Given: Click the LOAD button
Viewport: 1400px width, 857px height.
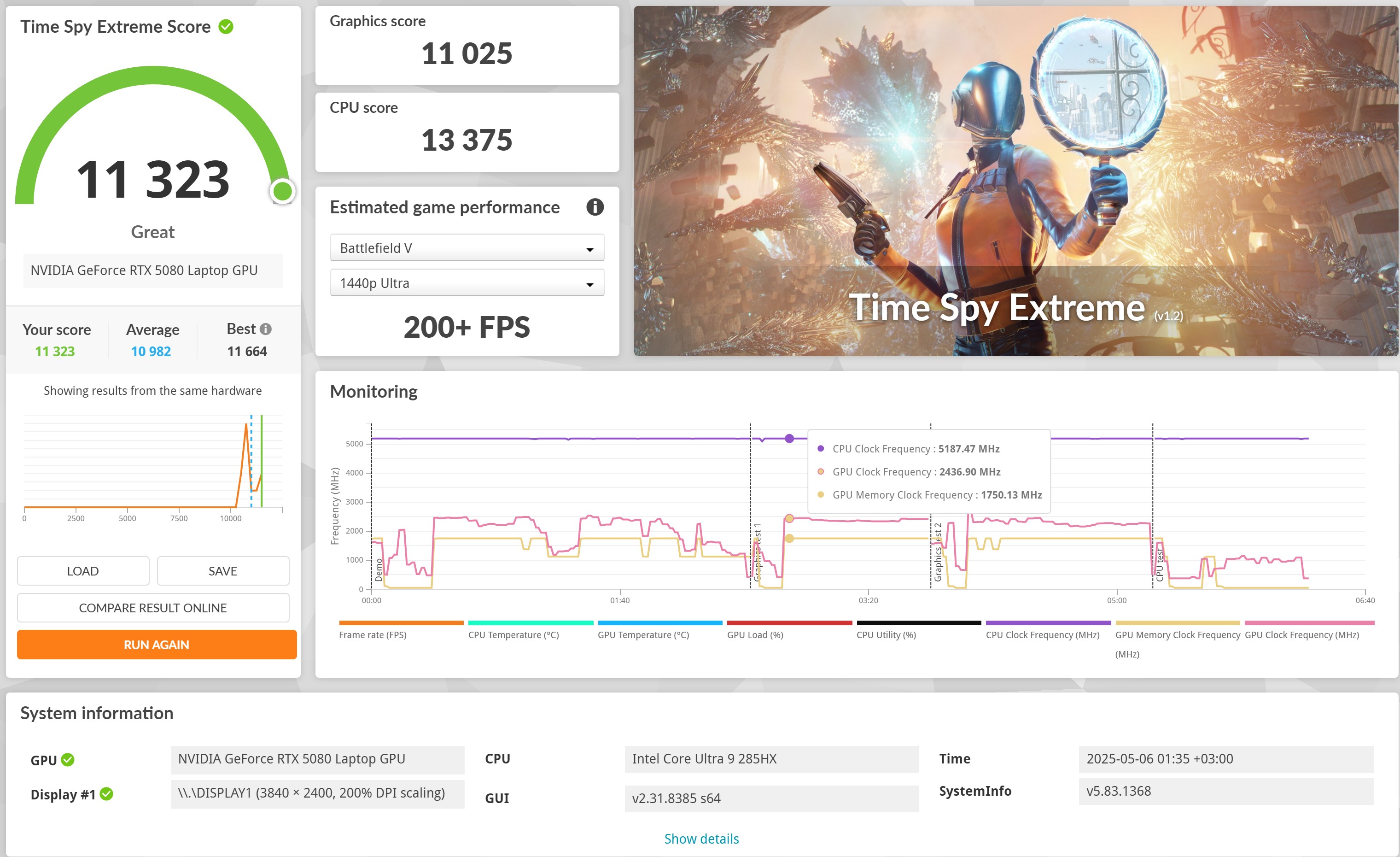Looking at the screenshot, I should click(x=83, y=570).
